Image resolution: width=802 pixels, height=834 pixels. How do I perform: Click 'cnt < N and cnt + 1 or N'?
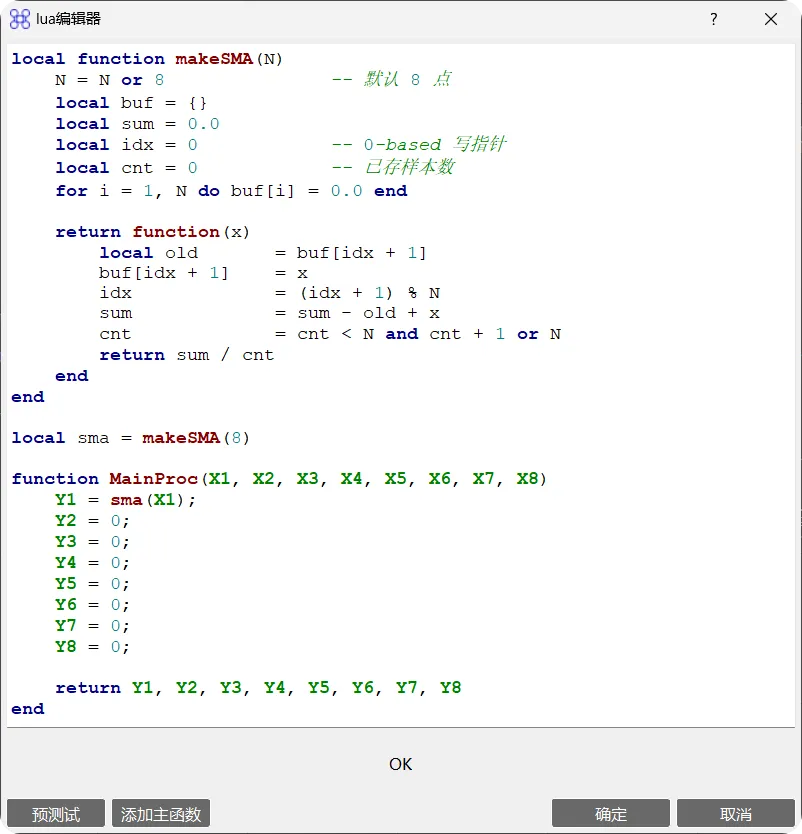pos(429,334)
